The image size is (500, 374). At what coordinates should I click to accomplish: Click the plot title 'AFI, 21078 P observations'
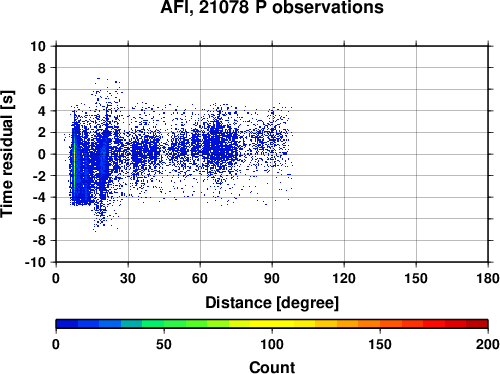pyautogui.click(x=272, y=7)
